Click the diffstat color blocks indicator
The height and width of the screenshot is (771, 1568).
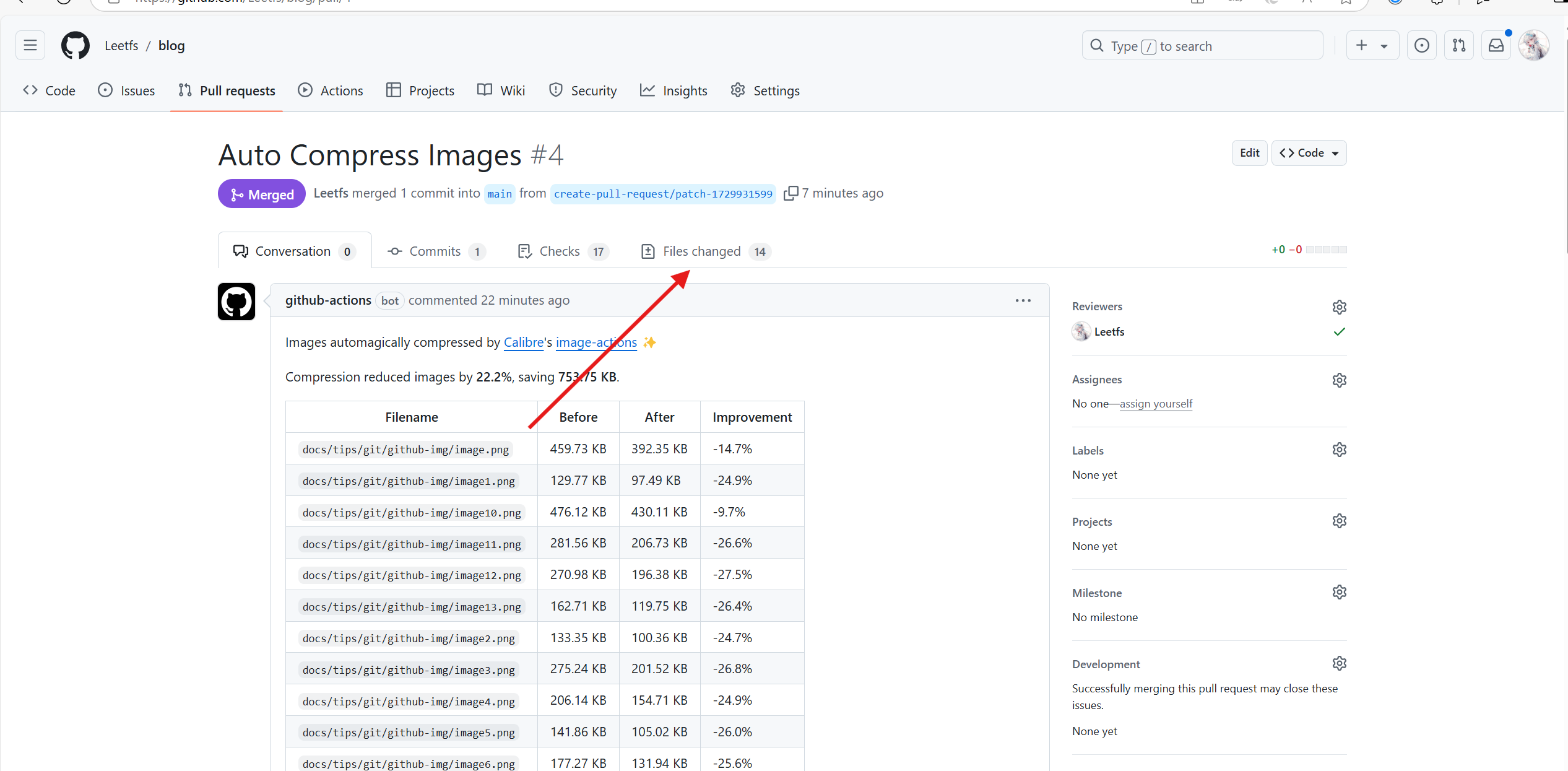(1326, 250)
